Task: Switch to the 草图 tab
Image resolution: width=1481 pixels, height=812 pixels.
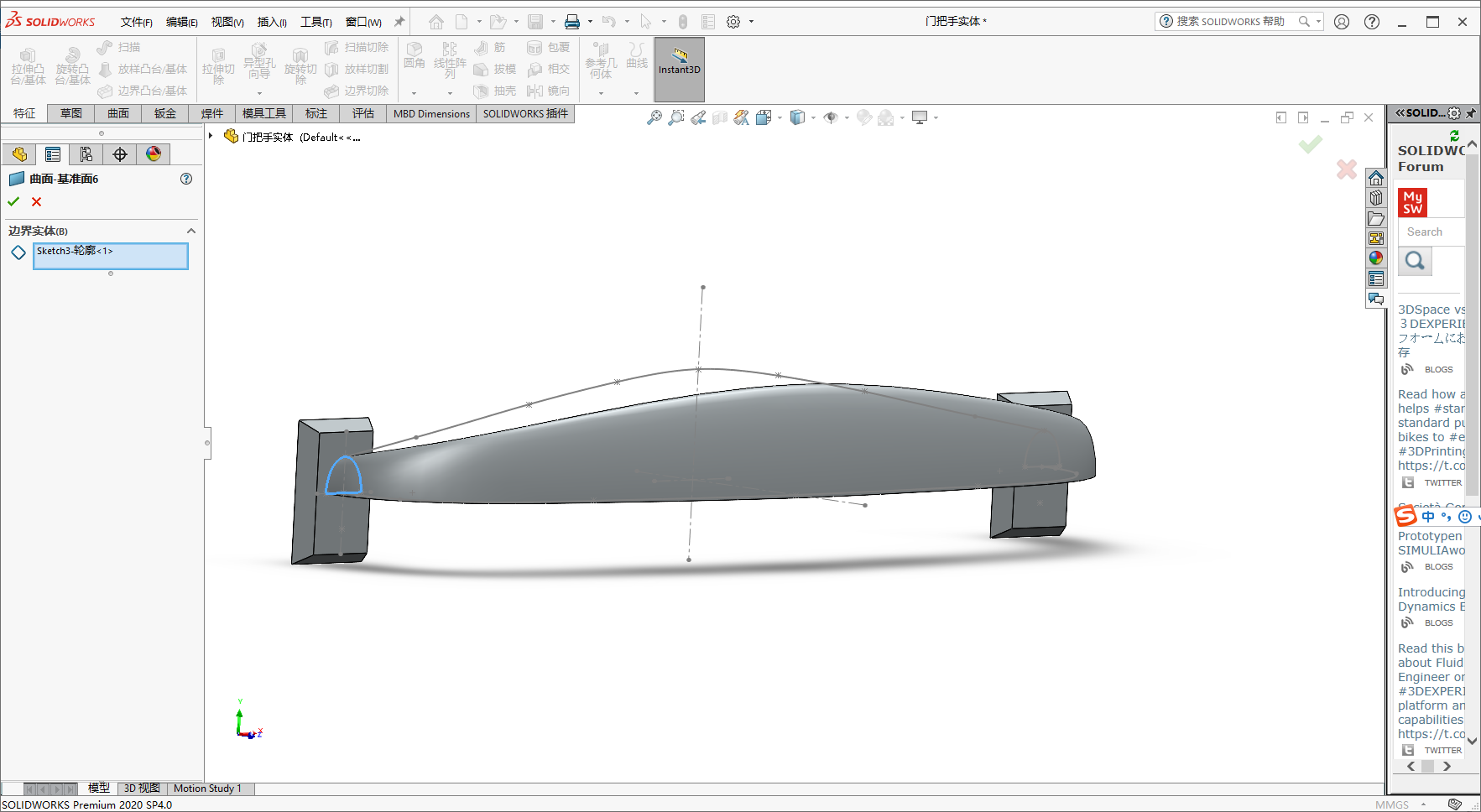Action: pos(71,113)
